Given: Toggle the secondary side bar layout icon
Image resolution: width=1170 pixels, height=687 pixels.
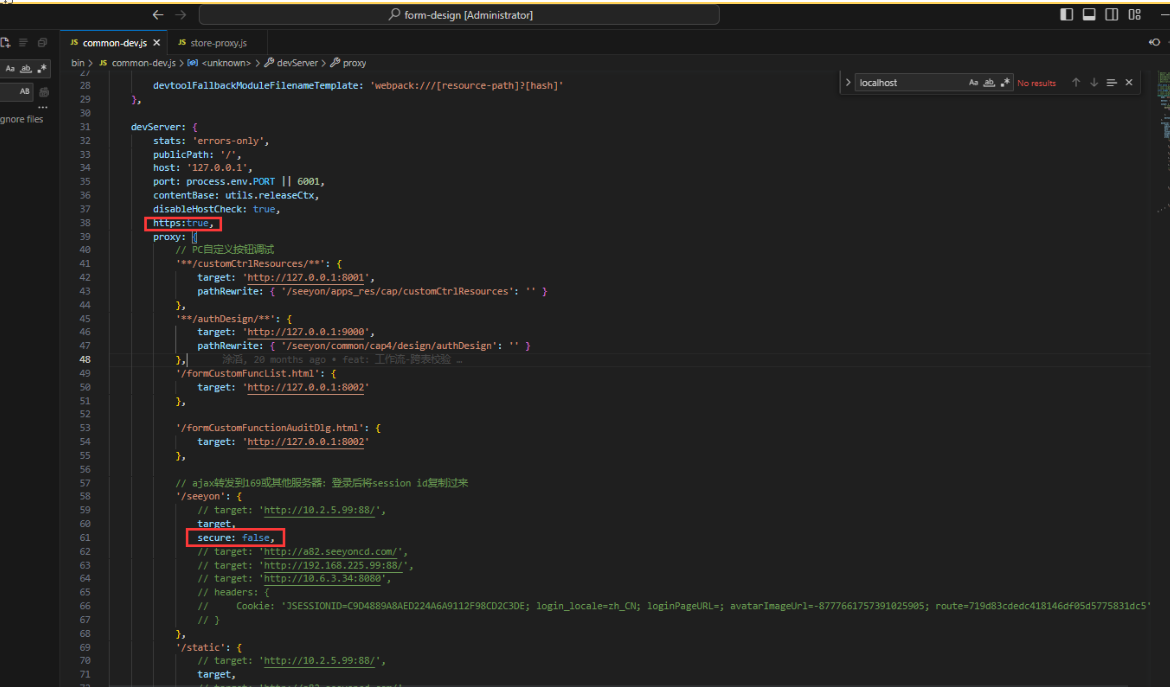Looking at the screenshot, I should click(x=1112, y=14).
